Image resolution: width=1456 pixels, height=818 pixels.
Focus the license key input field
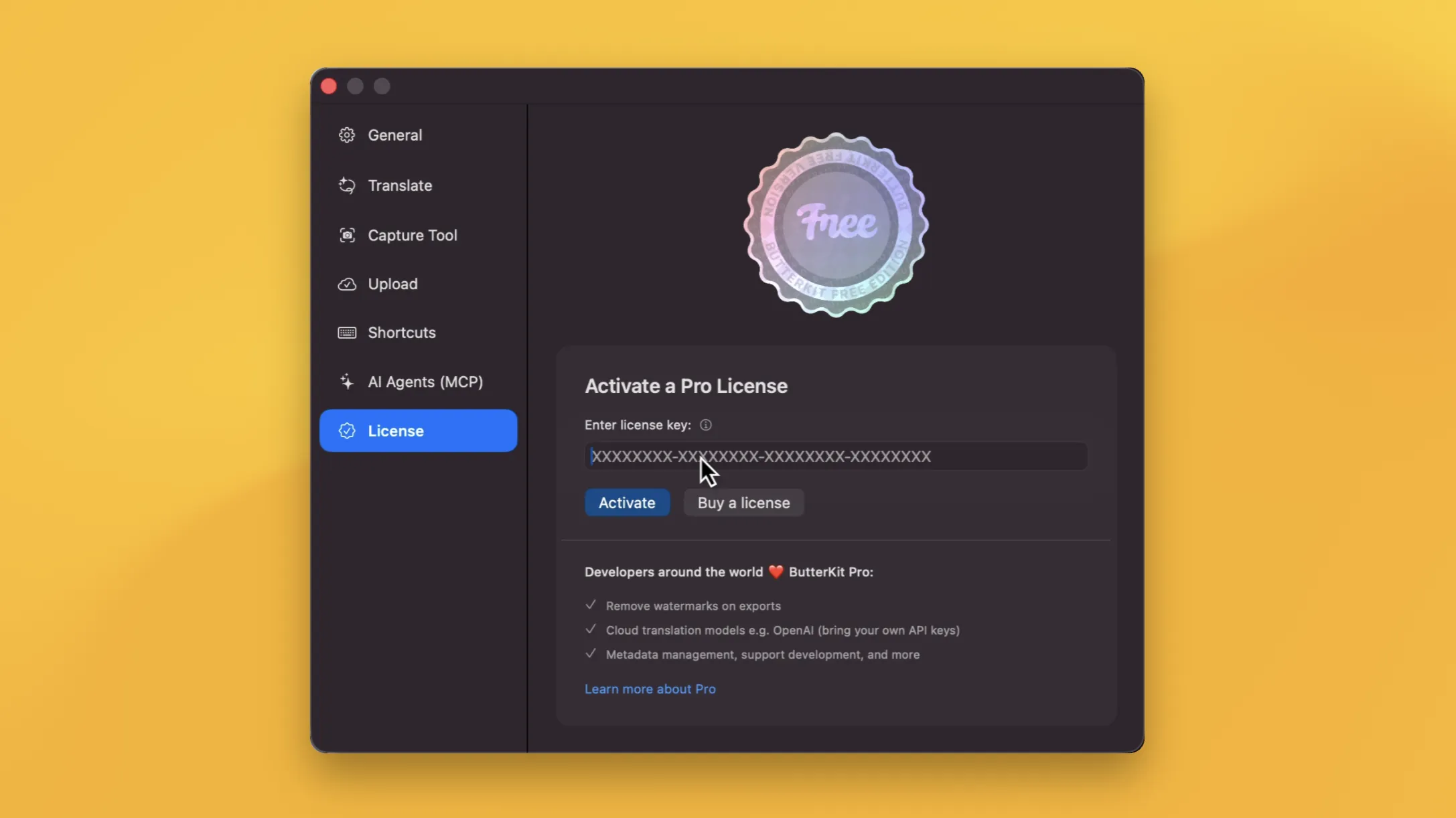836,456
